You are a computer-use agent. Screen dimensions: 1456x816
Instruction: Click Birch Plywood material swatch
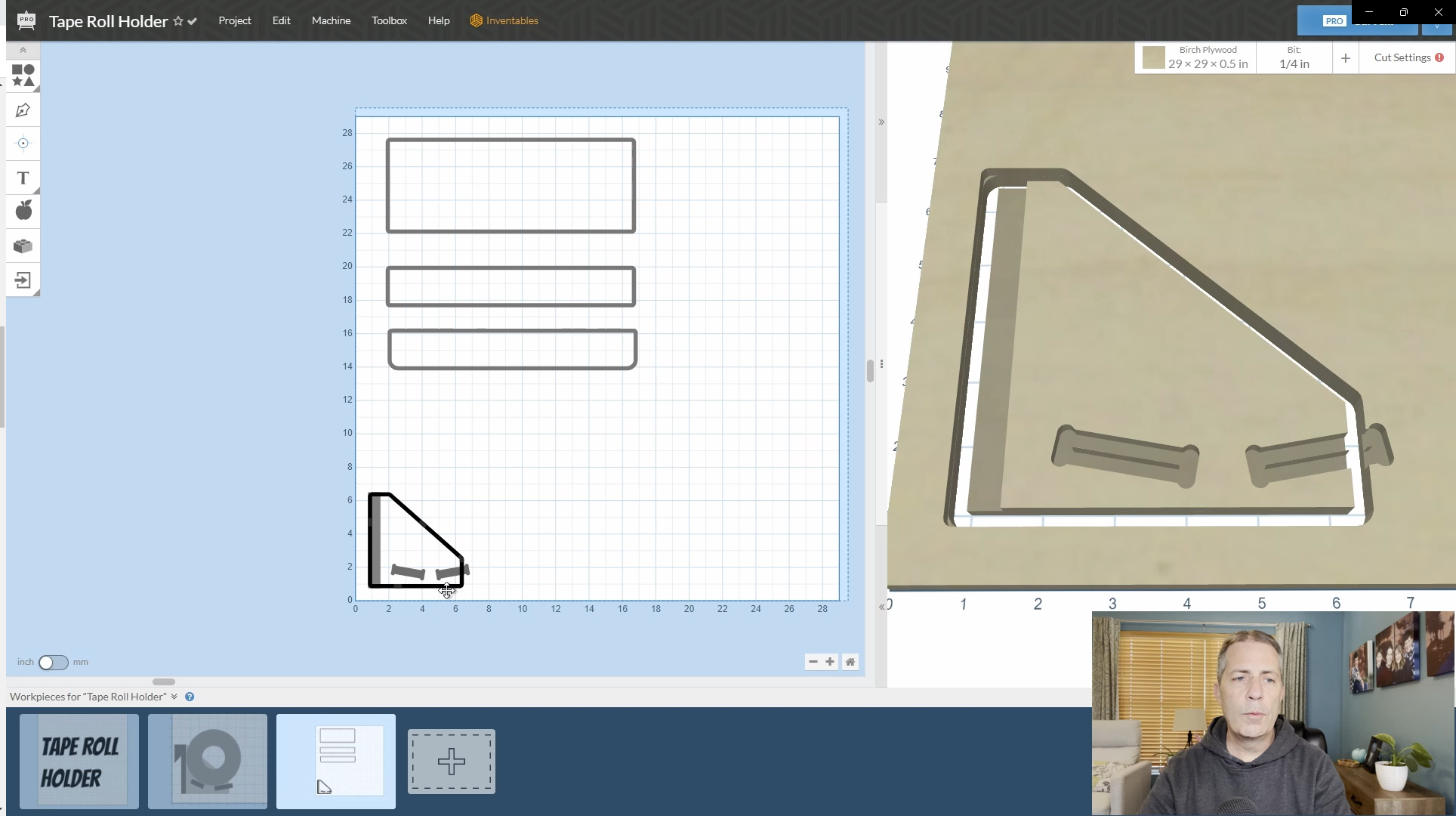1153,57
